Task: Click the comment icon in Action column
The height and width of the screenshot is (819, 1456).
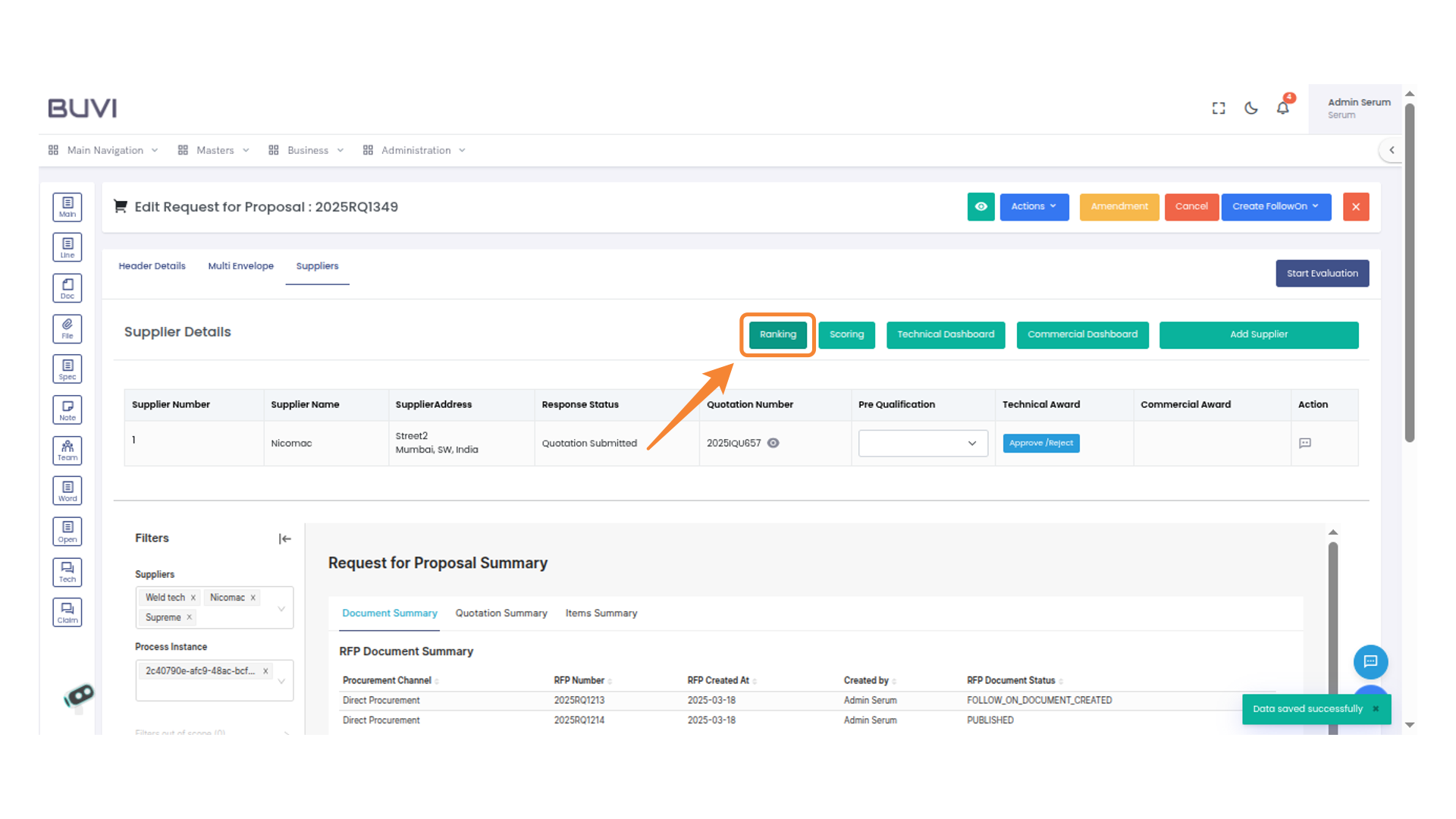Action: point(1305,443)
